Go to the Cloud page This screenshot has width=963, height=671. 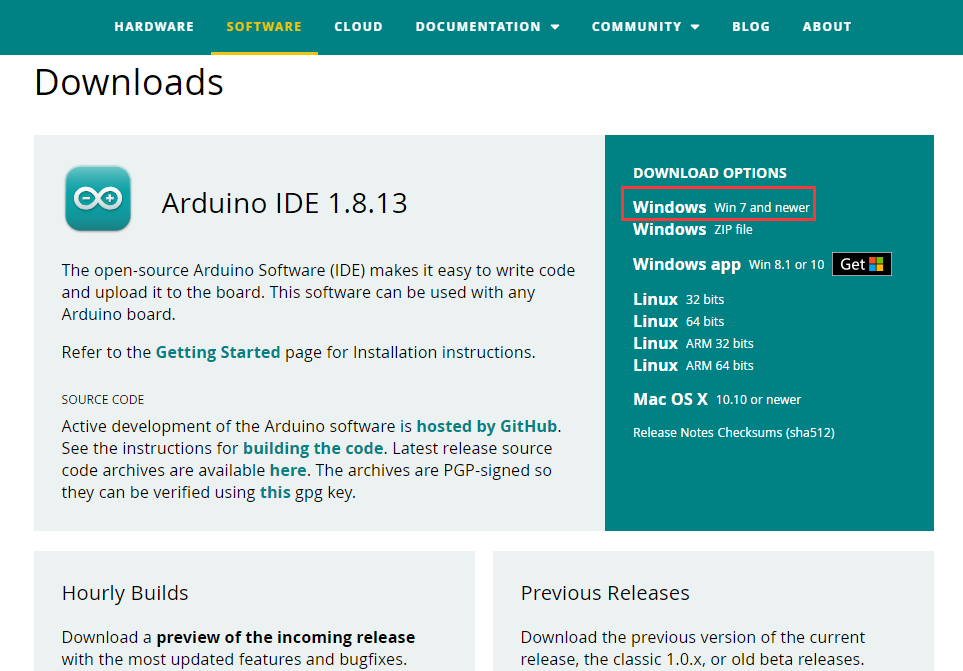coord(358,27)
